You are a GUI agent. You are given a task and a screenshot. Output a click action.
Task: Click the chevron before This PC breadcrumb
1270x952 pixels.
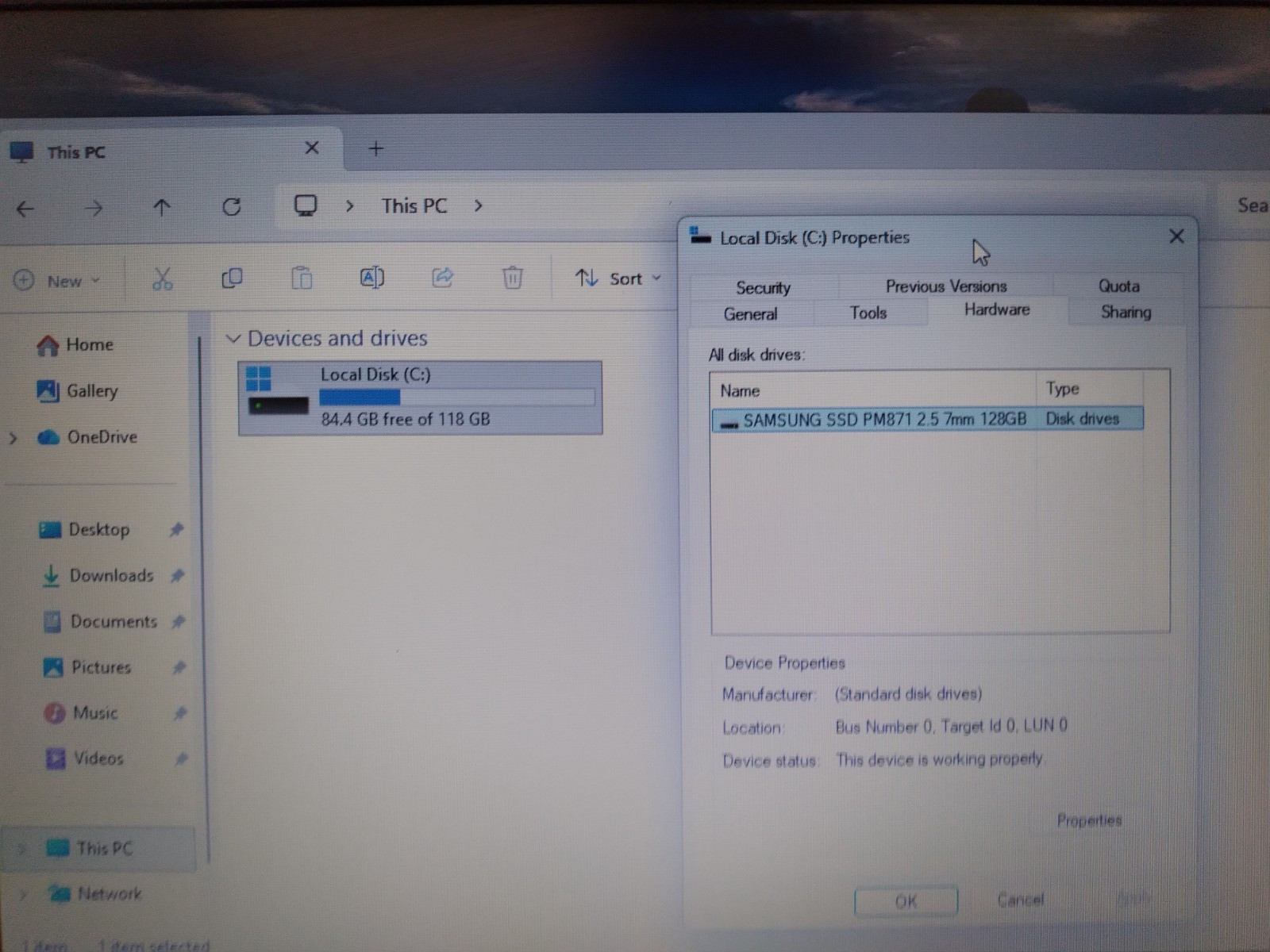pos(349,206)
